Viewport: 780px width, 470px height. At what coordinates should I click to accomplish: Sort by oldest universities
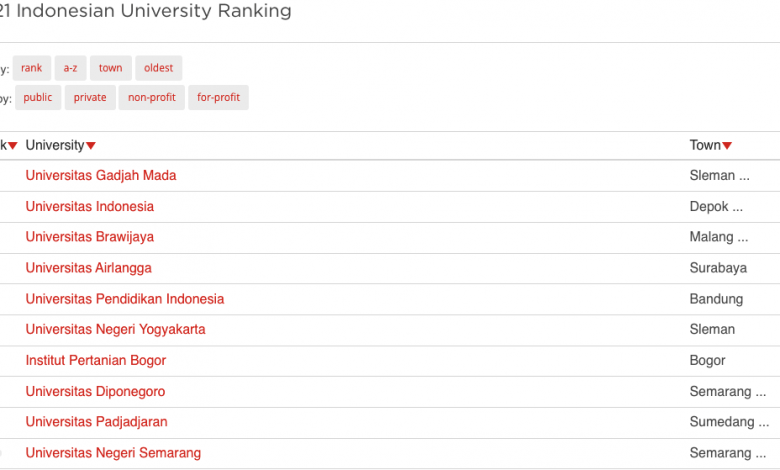pos(158,68)
